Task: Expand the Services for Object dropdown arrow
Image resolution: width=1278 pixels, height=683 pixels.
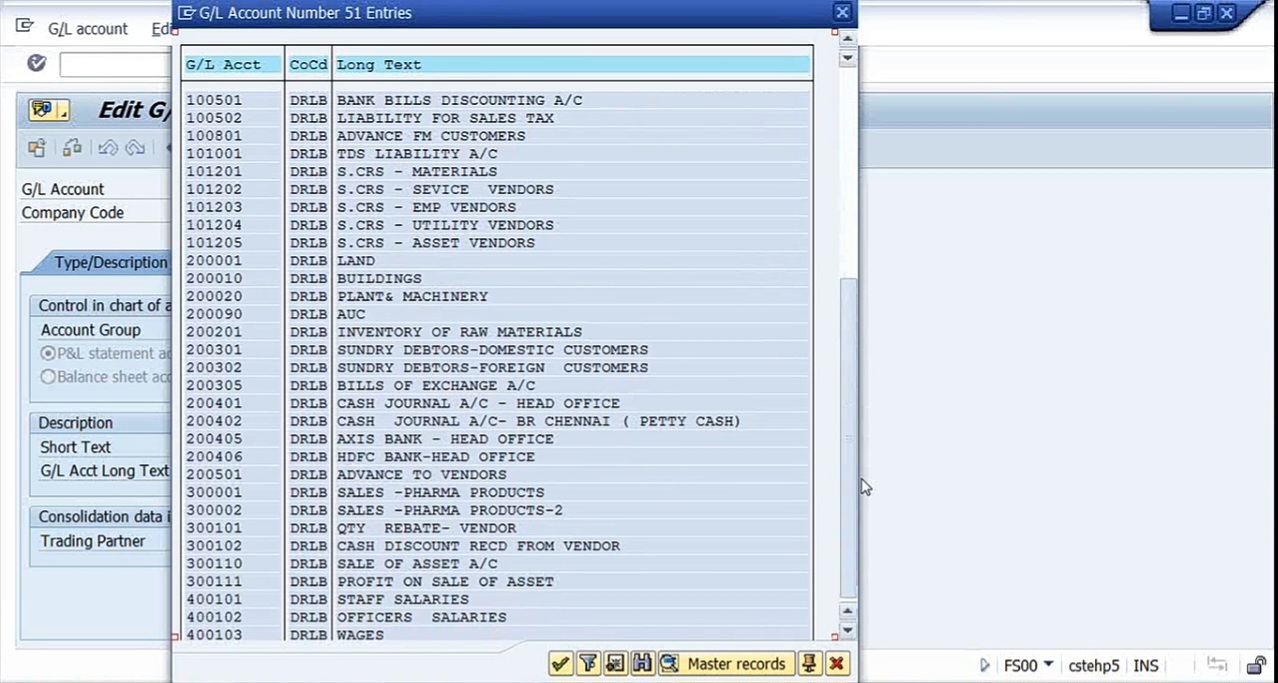Action: click(63, 112)
